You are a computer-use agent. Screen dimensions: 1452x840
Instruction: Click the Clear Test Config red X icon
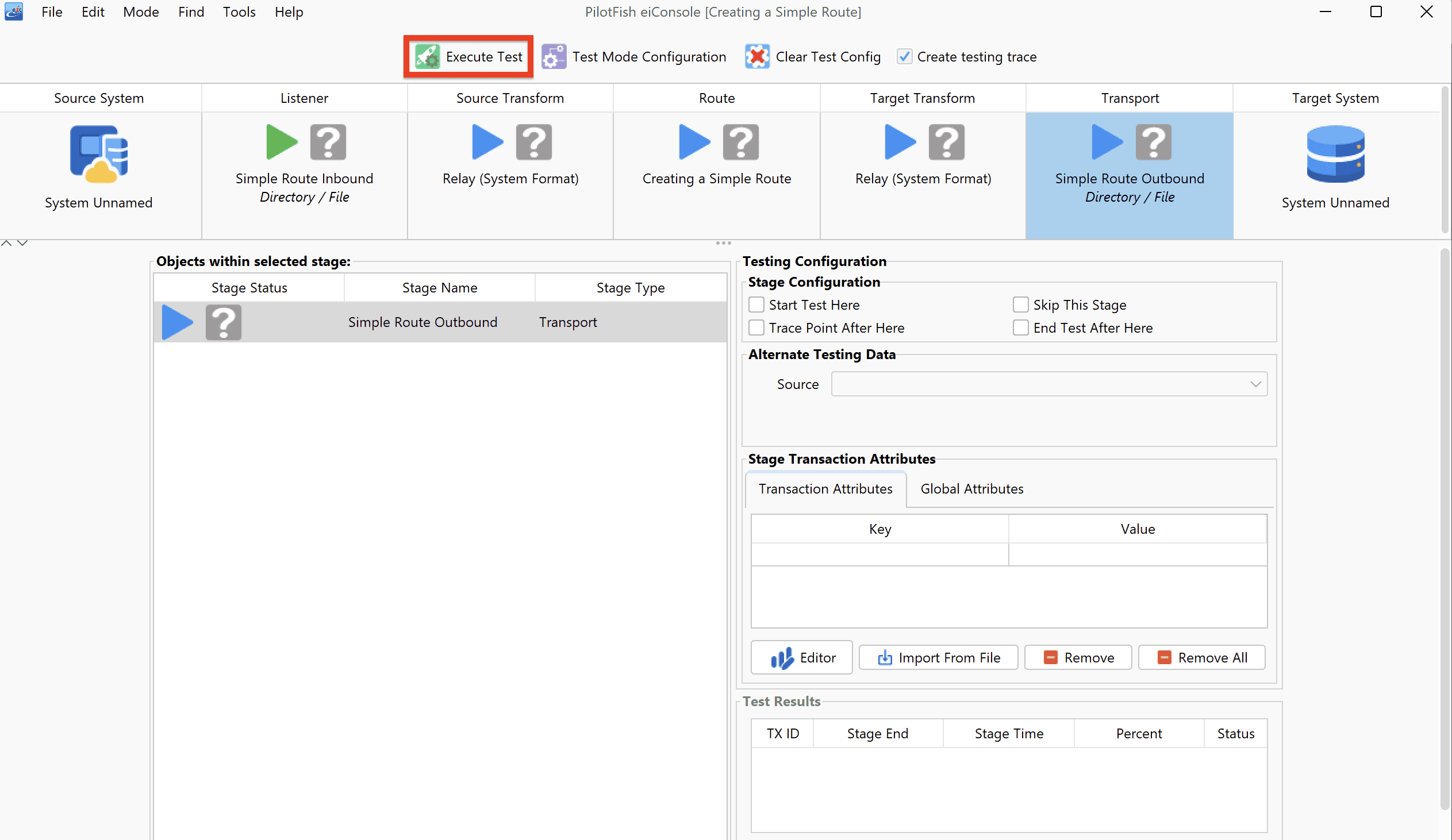pyautogui.click(x=757, y=56)
